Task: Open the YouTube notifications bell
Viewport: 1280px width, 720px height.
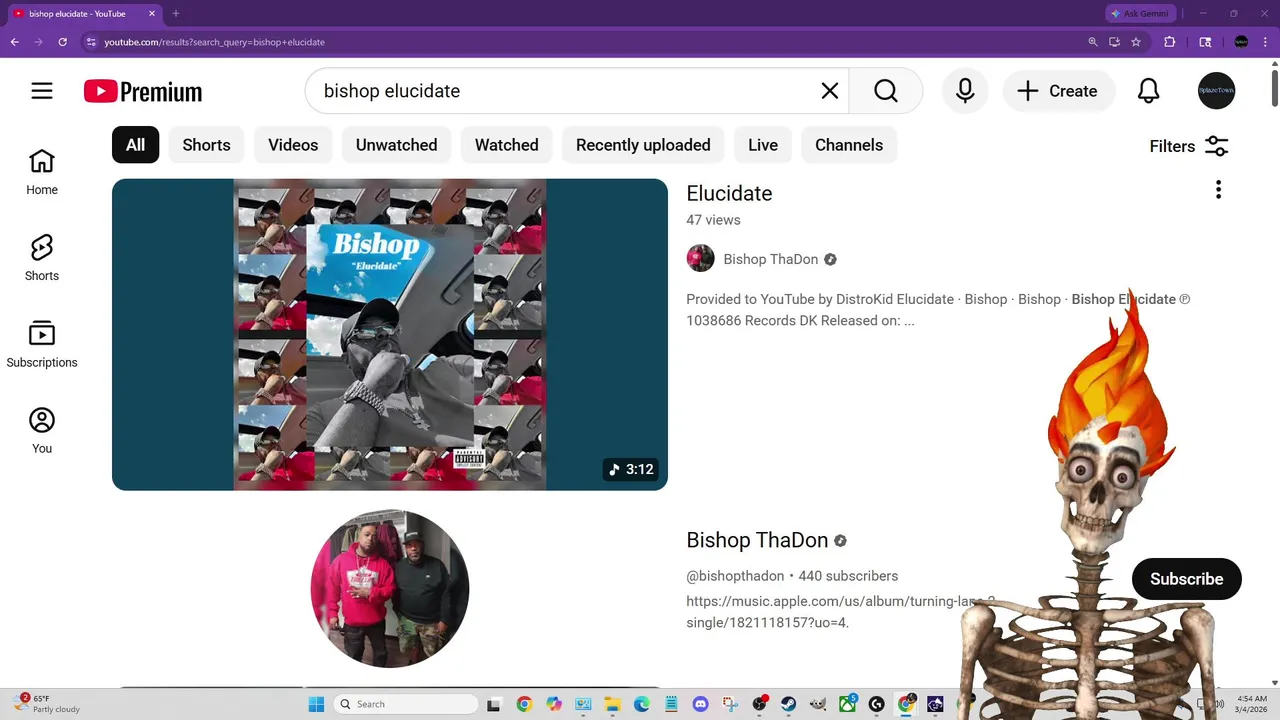Action: (1148, 91)
